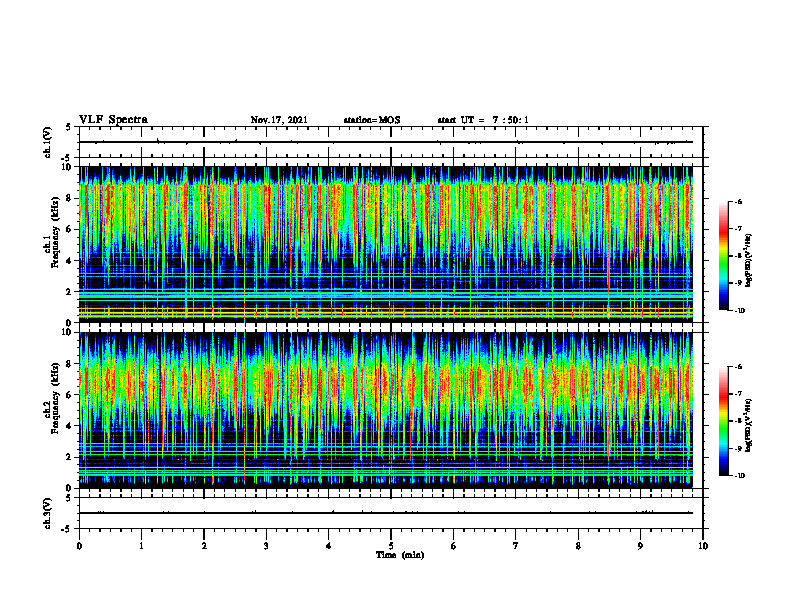This screenshot has width=792, height=612.
Task: Click the ch.1 frequency axis '8' tick label
Action: [71, 198]
